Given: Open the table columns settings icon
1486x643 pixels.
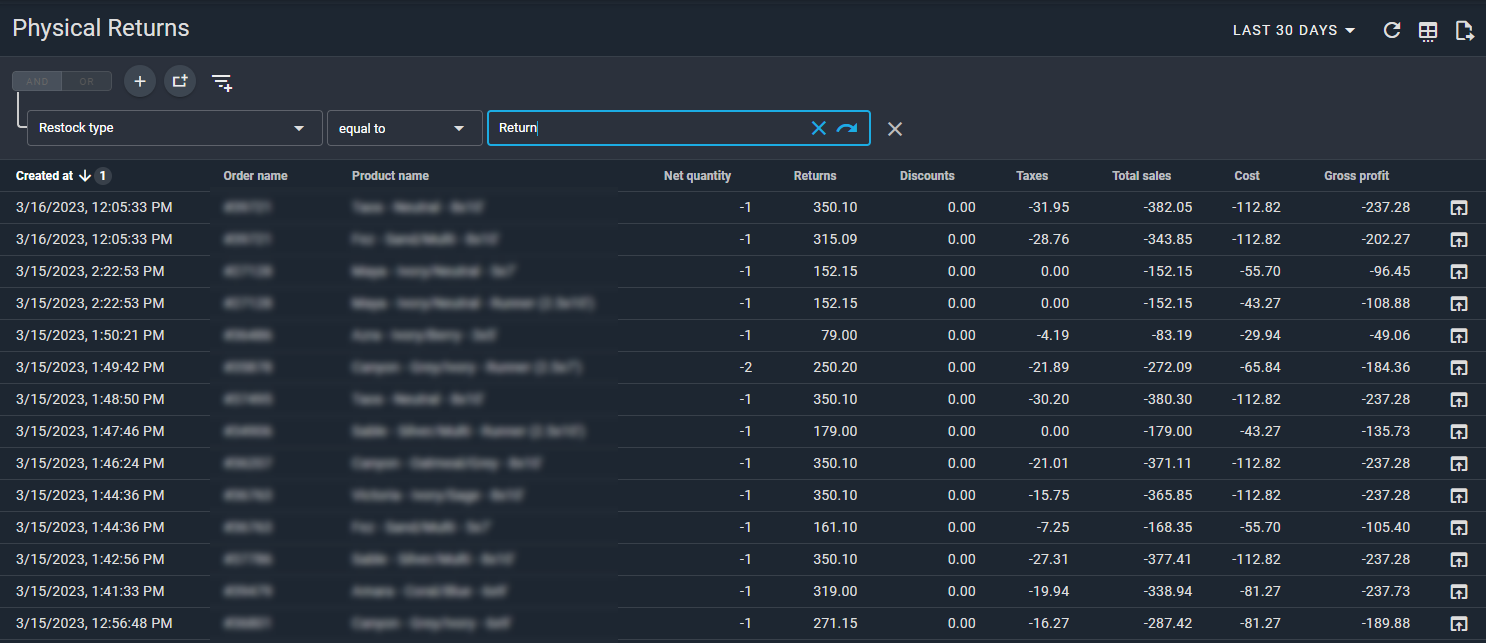Looking at the screenshot, I should tap(1428, 31).
